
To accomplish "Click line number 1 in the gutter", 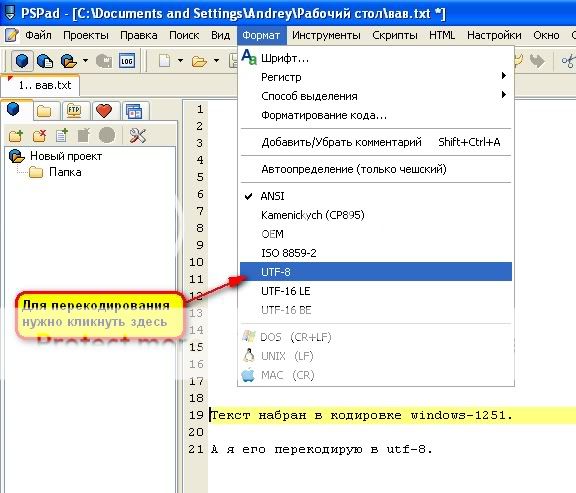I will 200,109.
